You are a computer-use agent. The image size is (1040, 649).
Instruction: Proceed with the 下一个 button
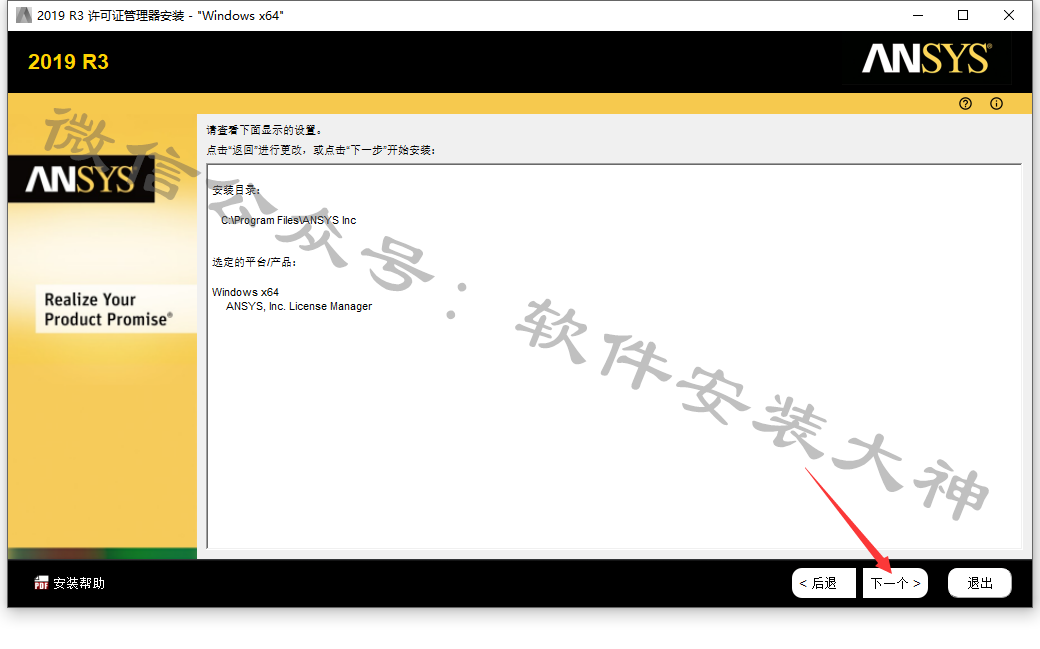[895, 583]
